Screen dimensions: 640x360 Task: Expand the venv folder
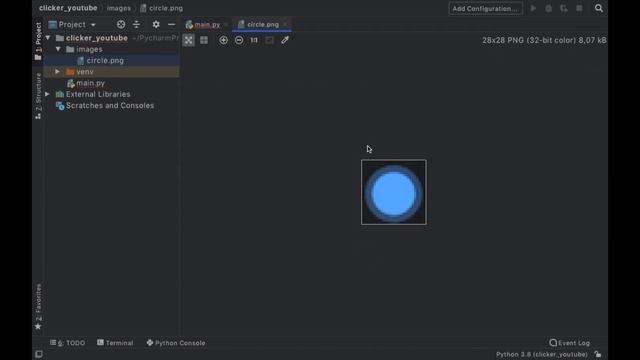click(x=58, y=72)
